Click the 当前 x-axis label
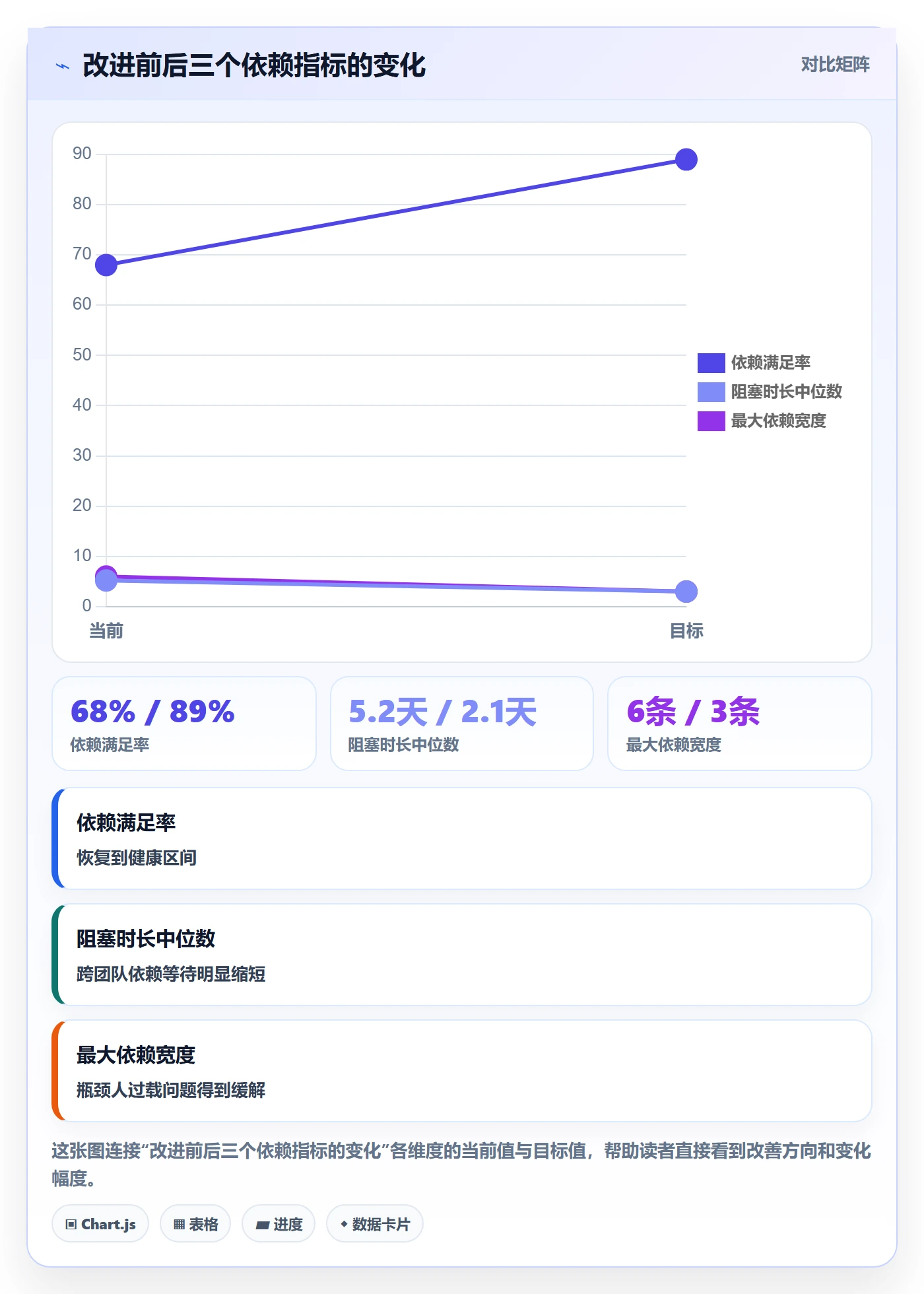 [106, 631]
